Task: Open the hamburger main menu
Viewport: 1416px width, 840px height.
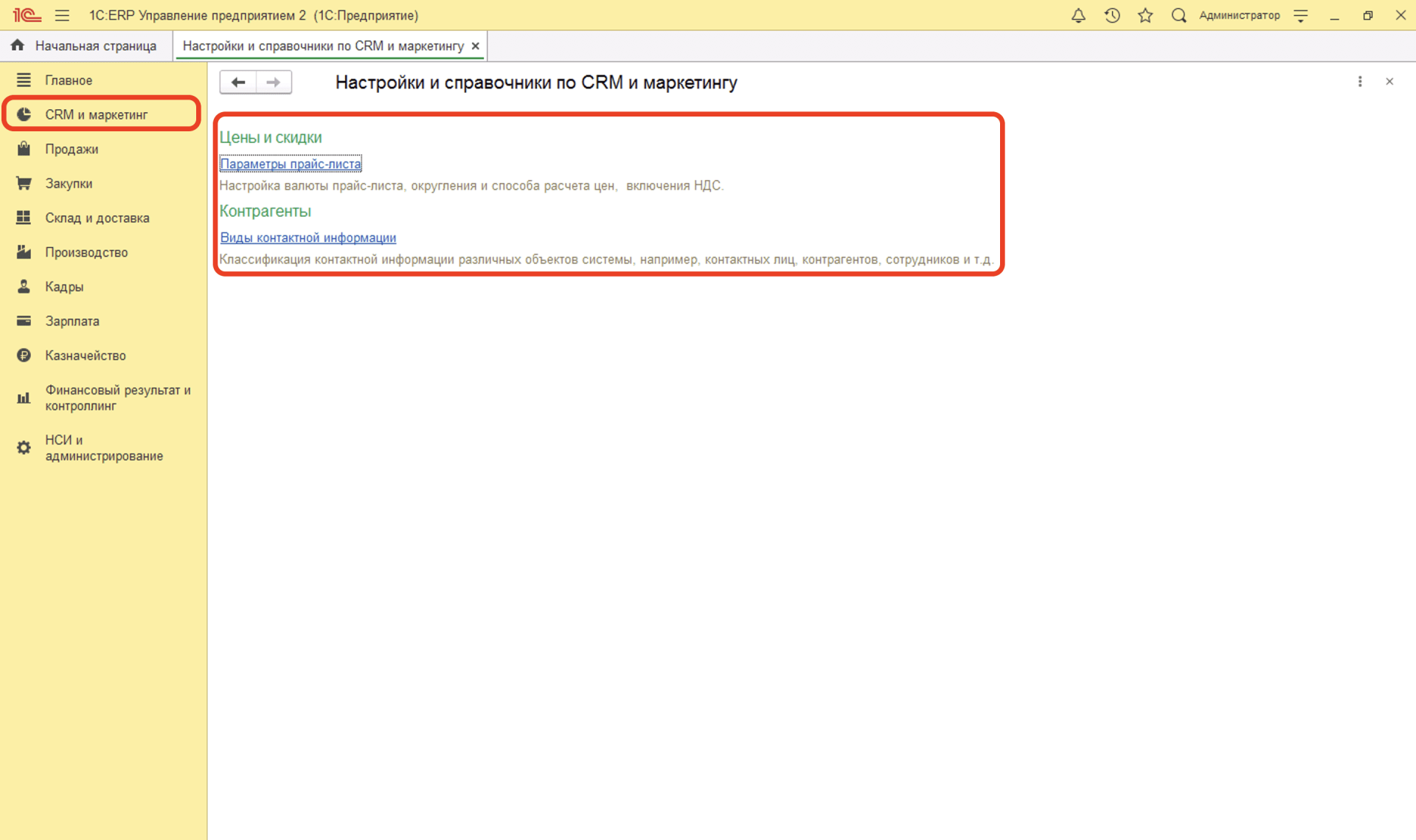Action: pyautogui.click(x=62, y=15)
